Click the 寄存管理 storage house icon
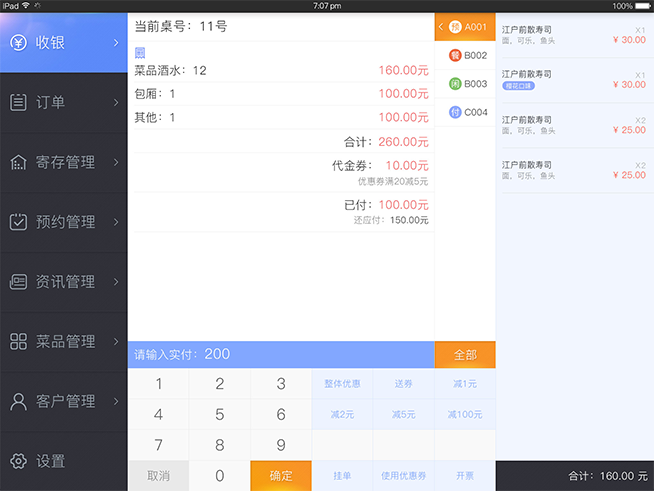This screenshot has width=654, height=491. coord(18,162)
